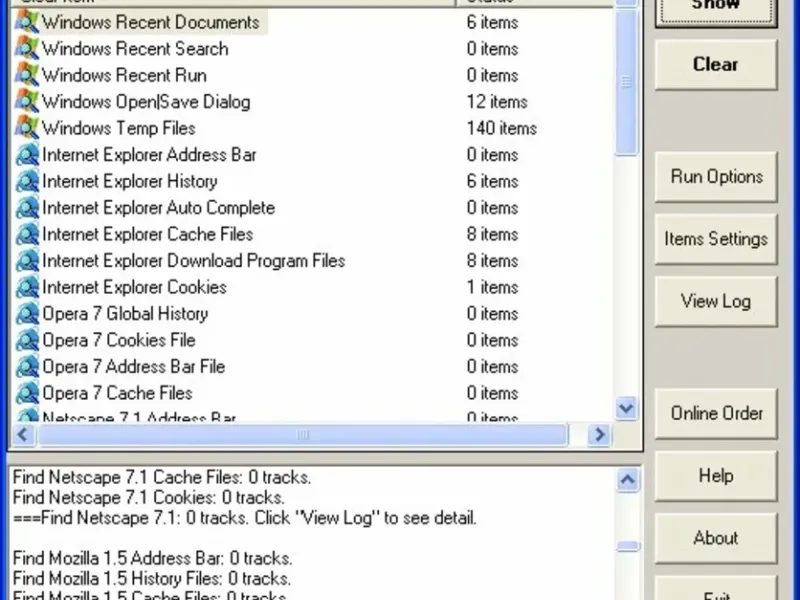Image resolution: width=800 pixels, height=600 pixels.
Task: Select the Opera 7 Address Bar File row
Action: point(312,367)
